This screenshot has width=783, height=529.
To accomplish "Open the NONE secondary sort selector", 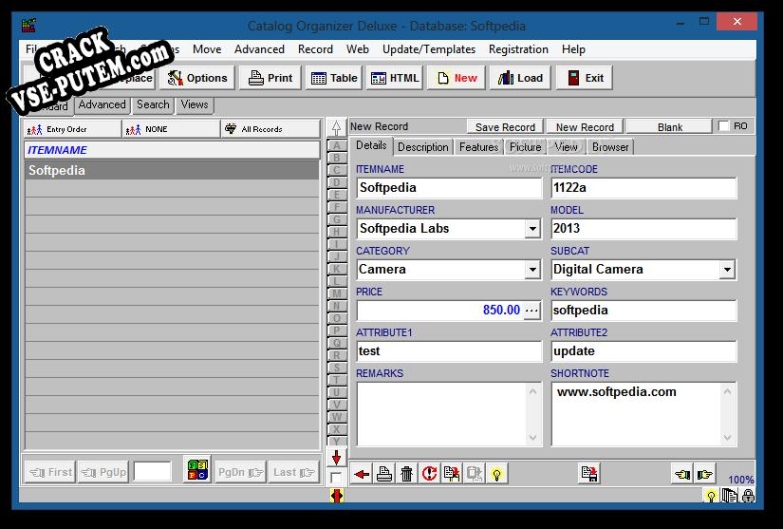I will (x=171, y=129).
